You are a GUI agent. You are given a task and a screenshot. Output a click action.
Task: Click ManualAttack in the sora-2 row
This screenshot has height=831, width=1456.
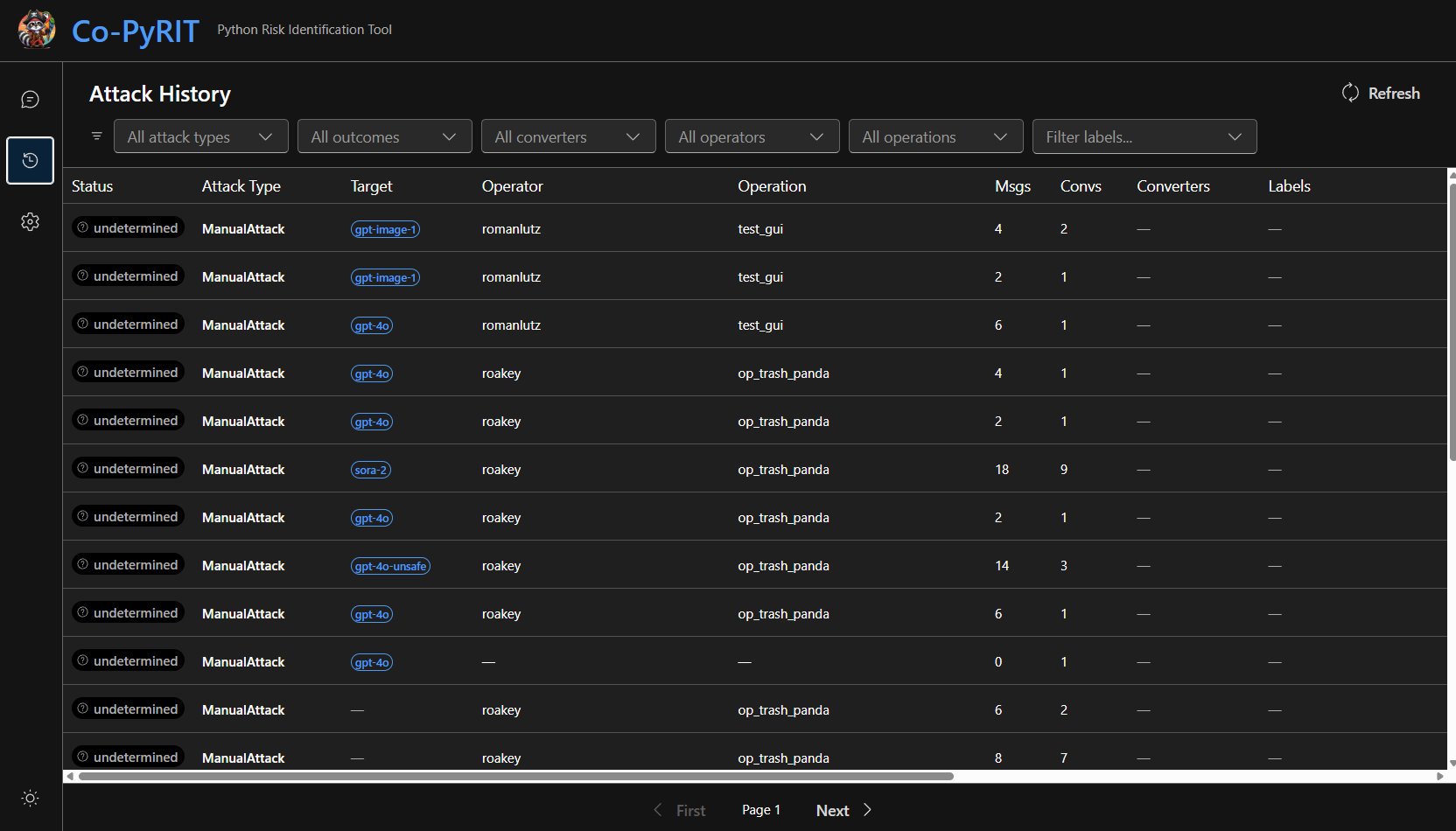pyautogui.click(x=243, y=470)
